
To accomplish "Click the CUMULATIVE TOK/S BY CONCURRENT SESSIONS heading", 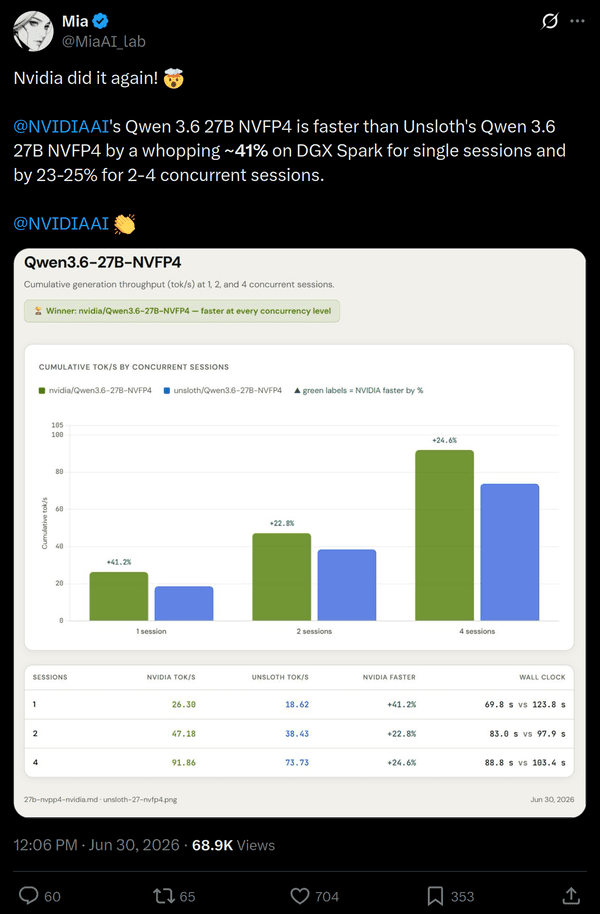I will (134, 367).
